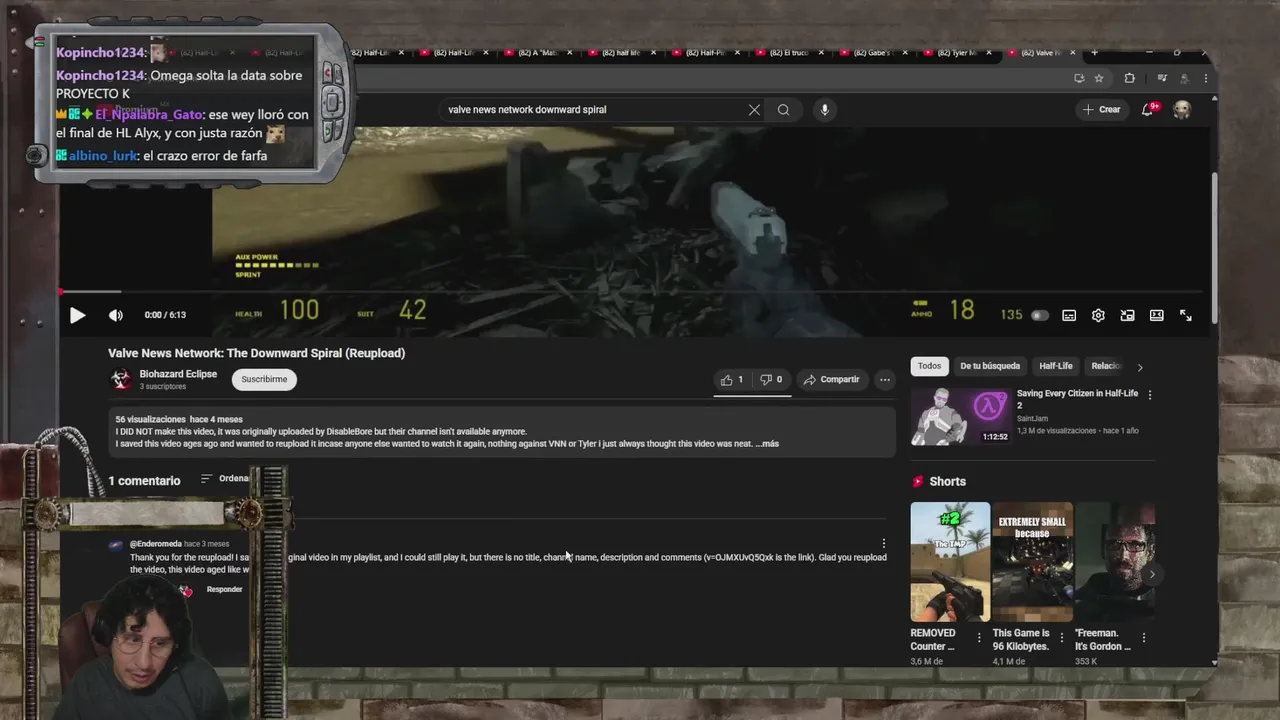This screenshot has width=1280, height=720.
Task: Open the options menu for "Saving Every Citizen"
Action: click(x=1149, y=395)
